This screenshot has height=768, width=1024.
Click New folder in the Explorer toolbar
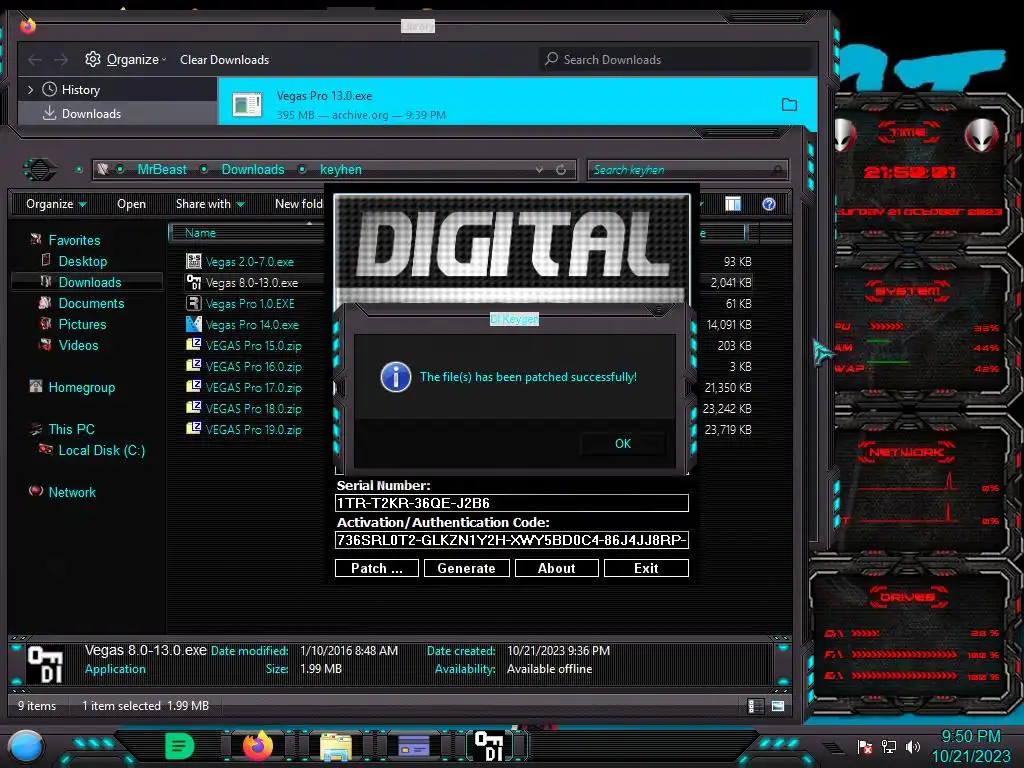tap(299, 204)
